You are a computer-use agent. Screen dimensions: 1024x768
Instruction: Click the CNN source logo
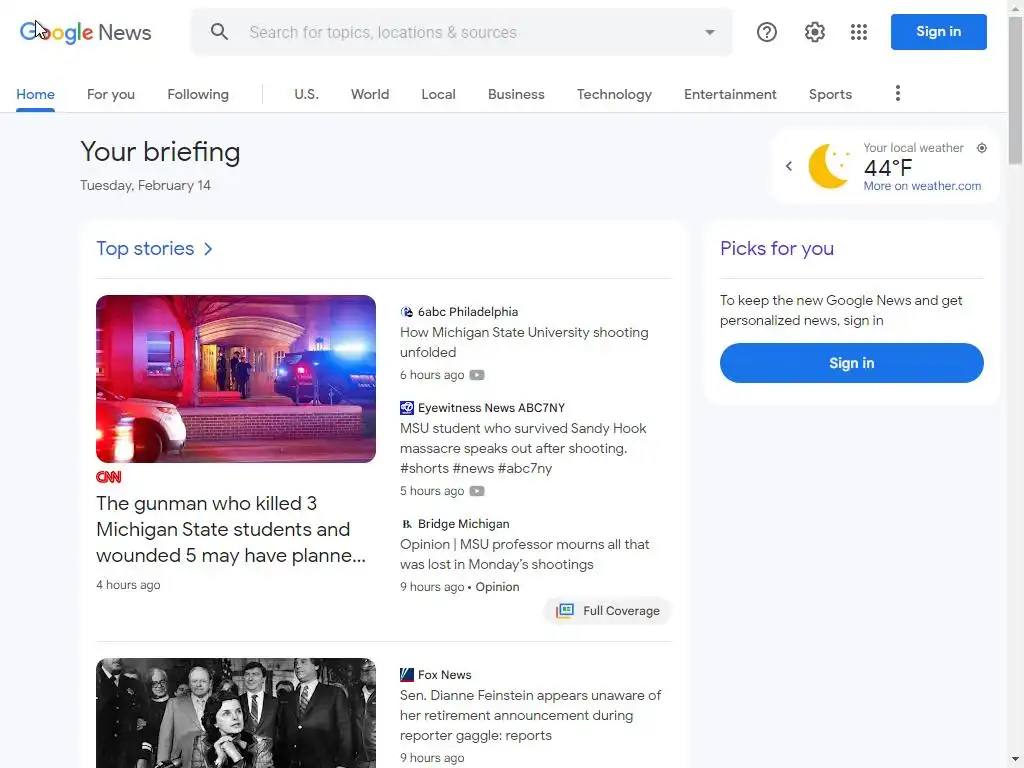pyautogui.click(x=108, y=477)
